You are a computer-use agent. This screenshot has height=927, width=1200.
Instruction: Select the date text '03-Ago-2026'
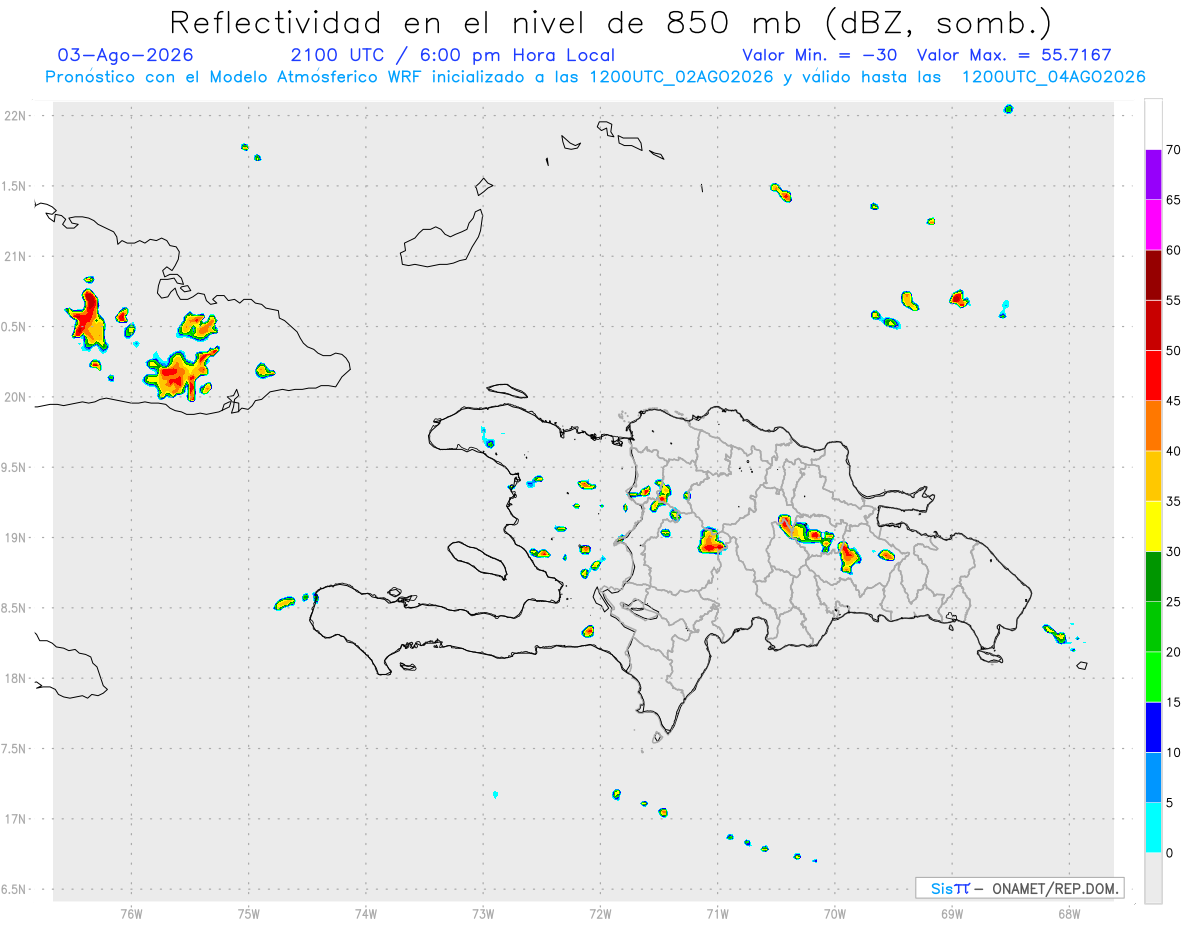tap(126, 55)
